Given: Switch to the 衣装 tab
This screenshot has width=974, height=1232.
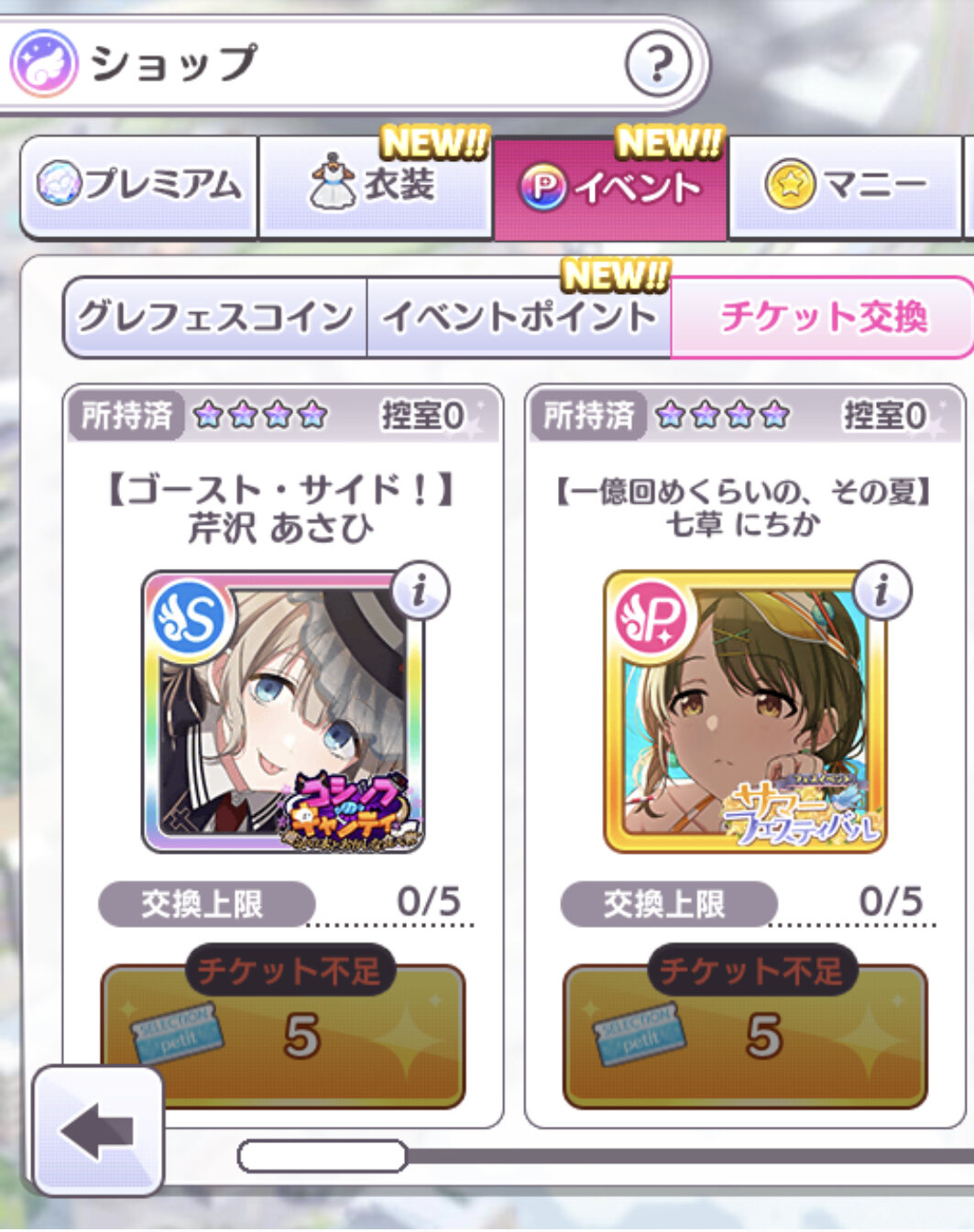Looking at the screenshot, I should tap(376, 185).
